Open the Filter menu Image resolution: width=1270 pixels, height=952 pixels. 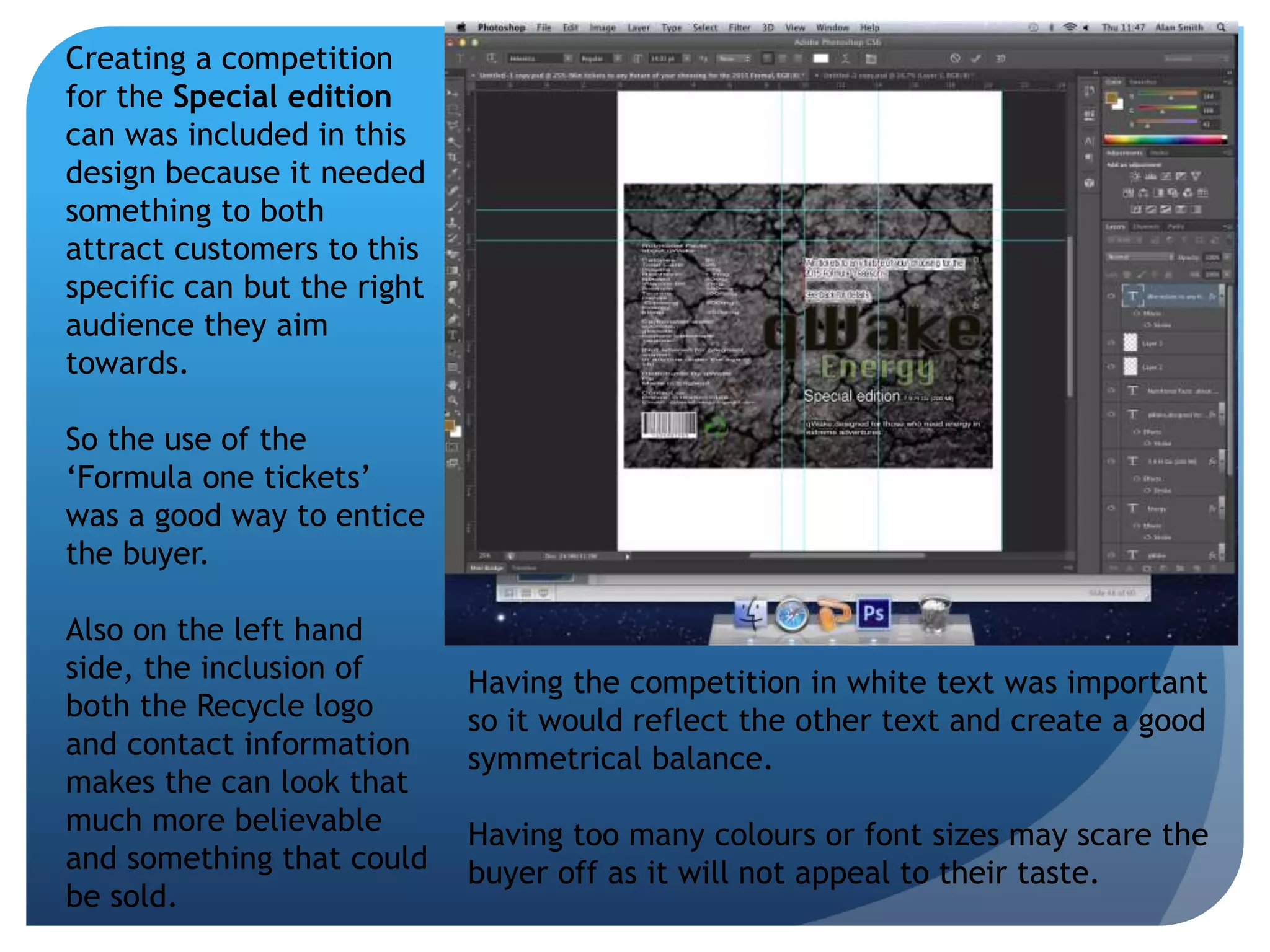(x=739, y=27)
